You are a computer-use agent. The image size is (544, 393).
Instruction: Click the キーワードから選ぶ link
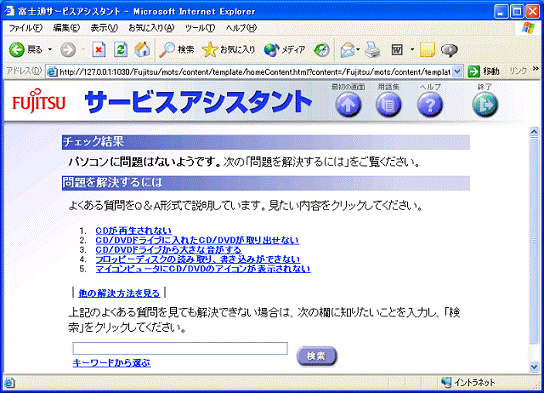click(x=111, y=363)
